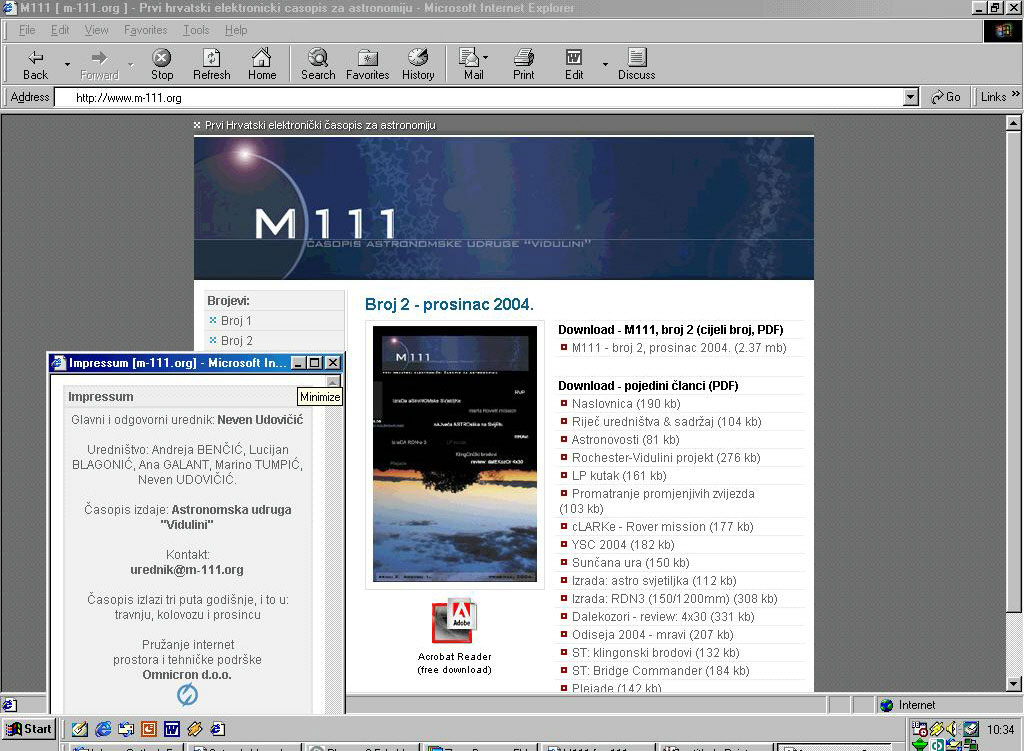Screen dimensions: 1024x751
Task: Open the Search toolbar icon
Action: pos(318,64)
